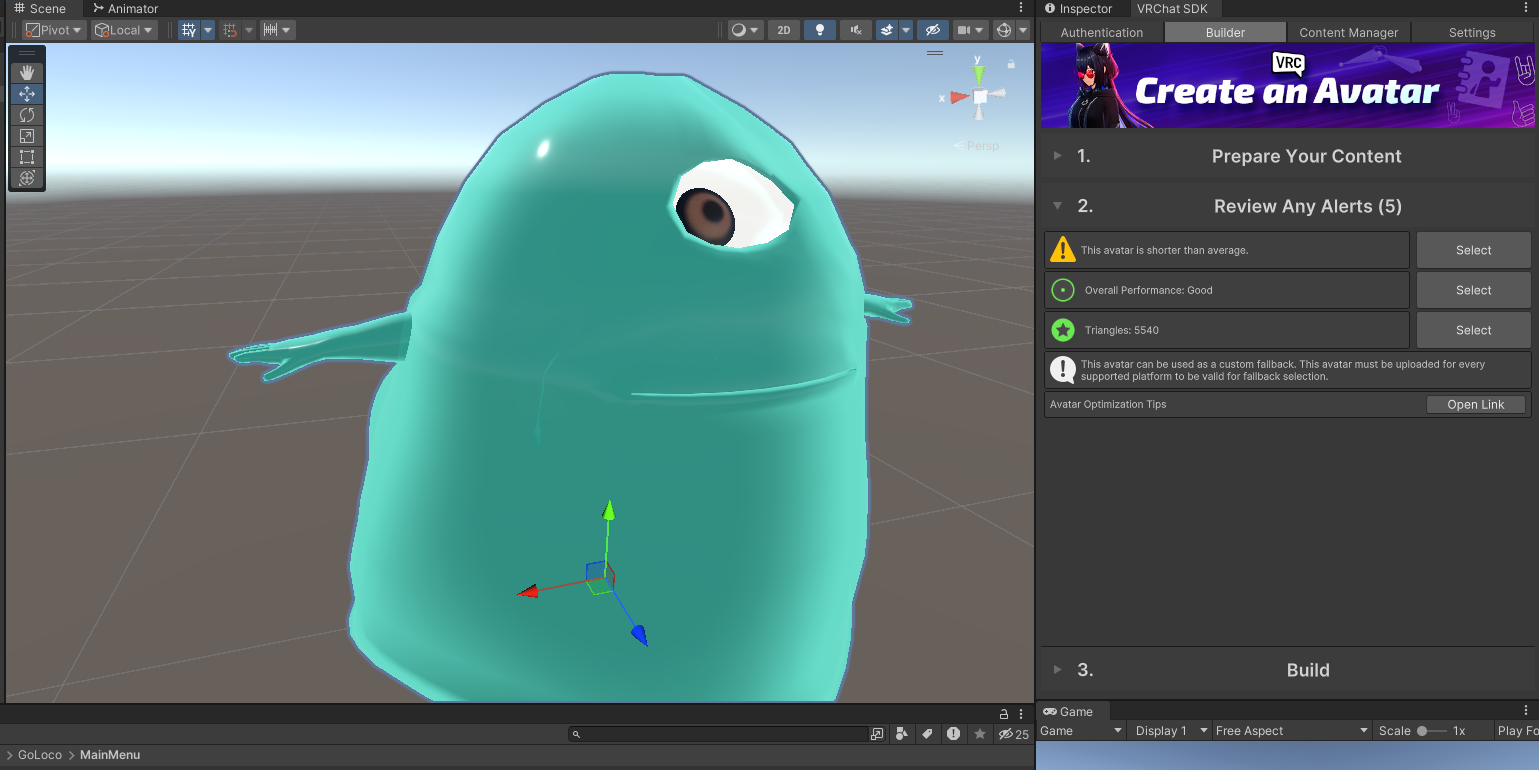Switch to the Animator tab

click(x=126, y=8)
